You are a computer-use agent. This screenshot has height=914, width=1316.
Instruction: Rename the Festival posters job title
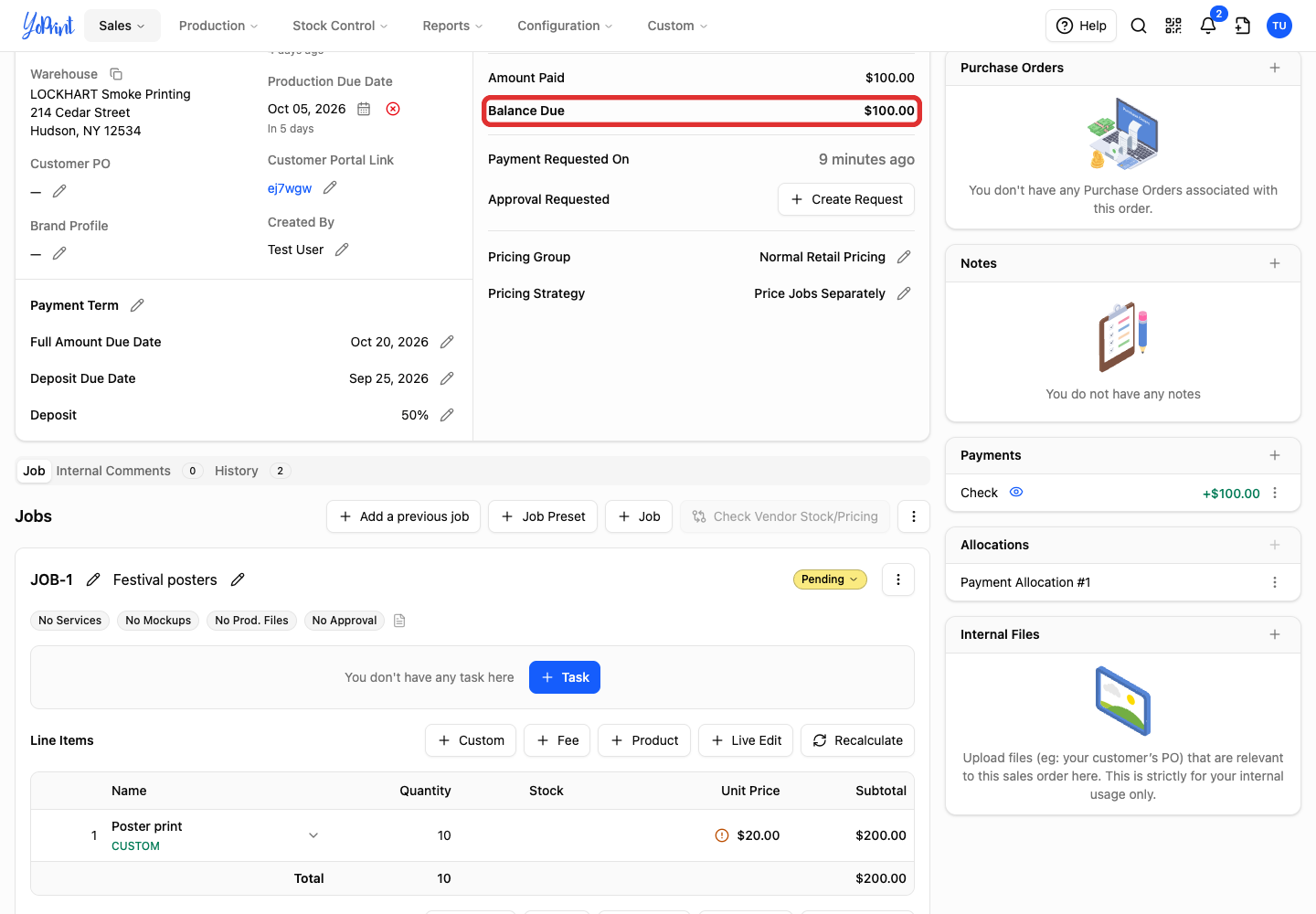pyautogui.click(x=238, y=579)
